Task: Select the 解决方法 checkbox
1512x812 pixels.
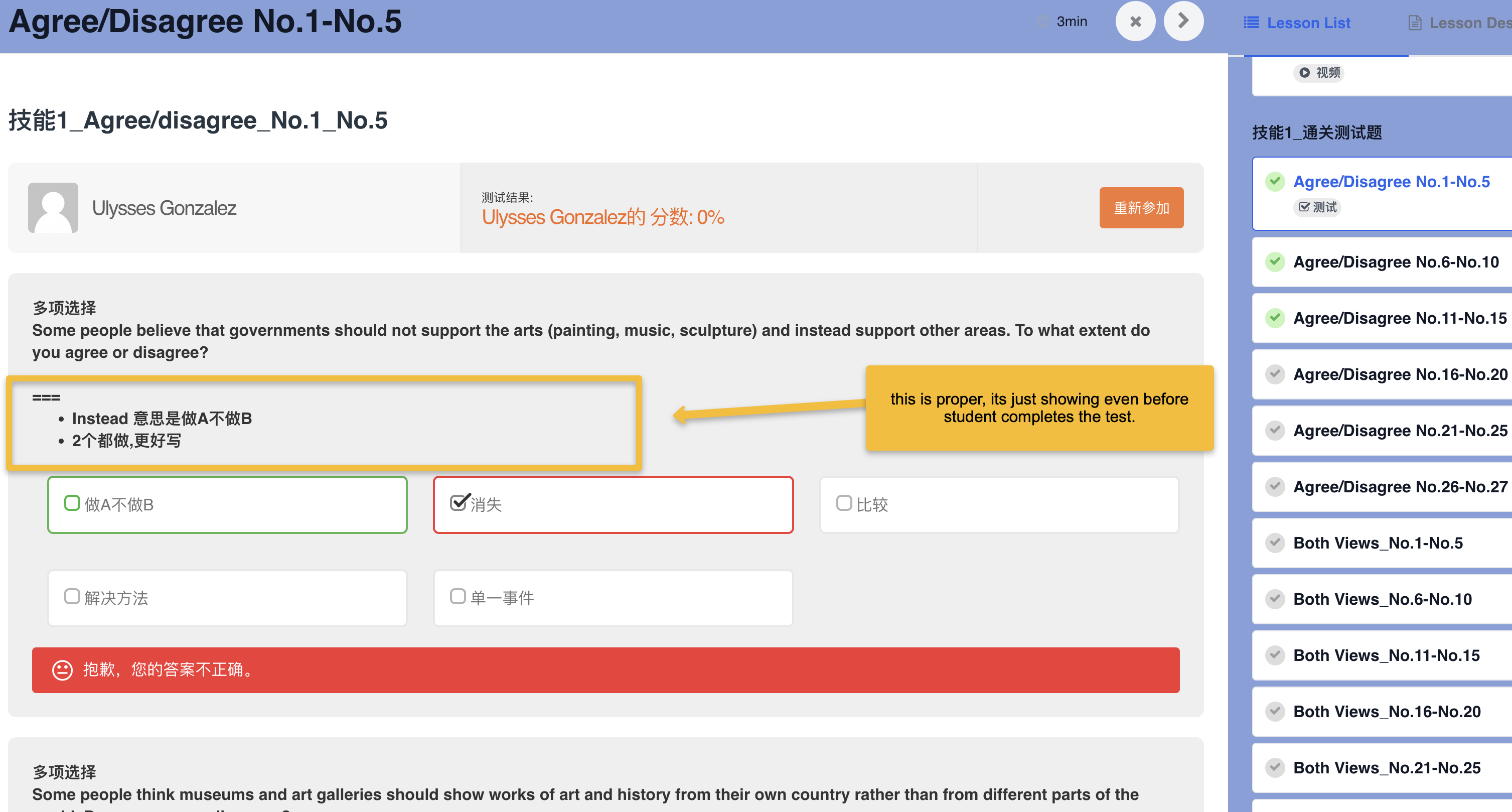Action: pos(72,597)
